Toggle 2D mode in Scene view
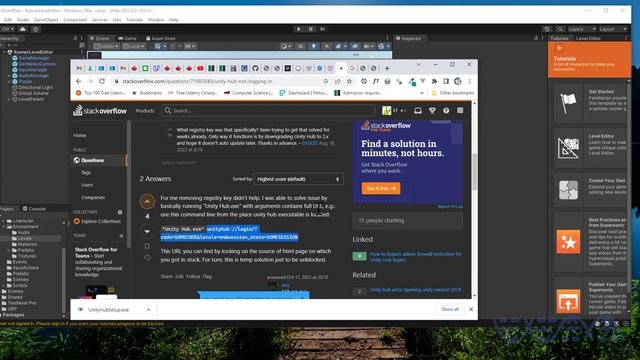The image size is (640, 360). 300,46
